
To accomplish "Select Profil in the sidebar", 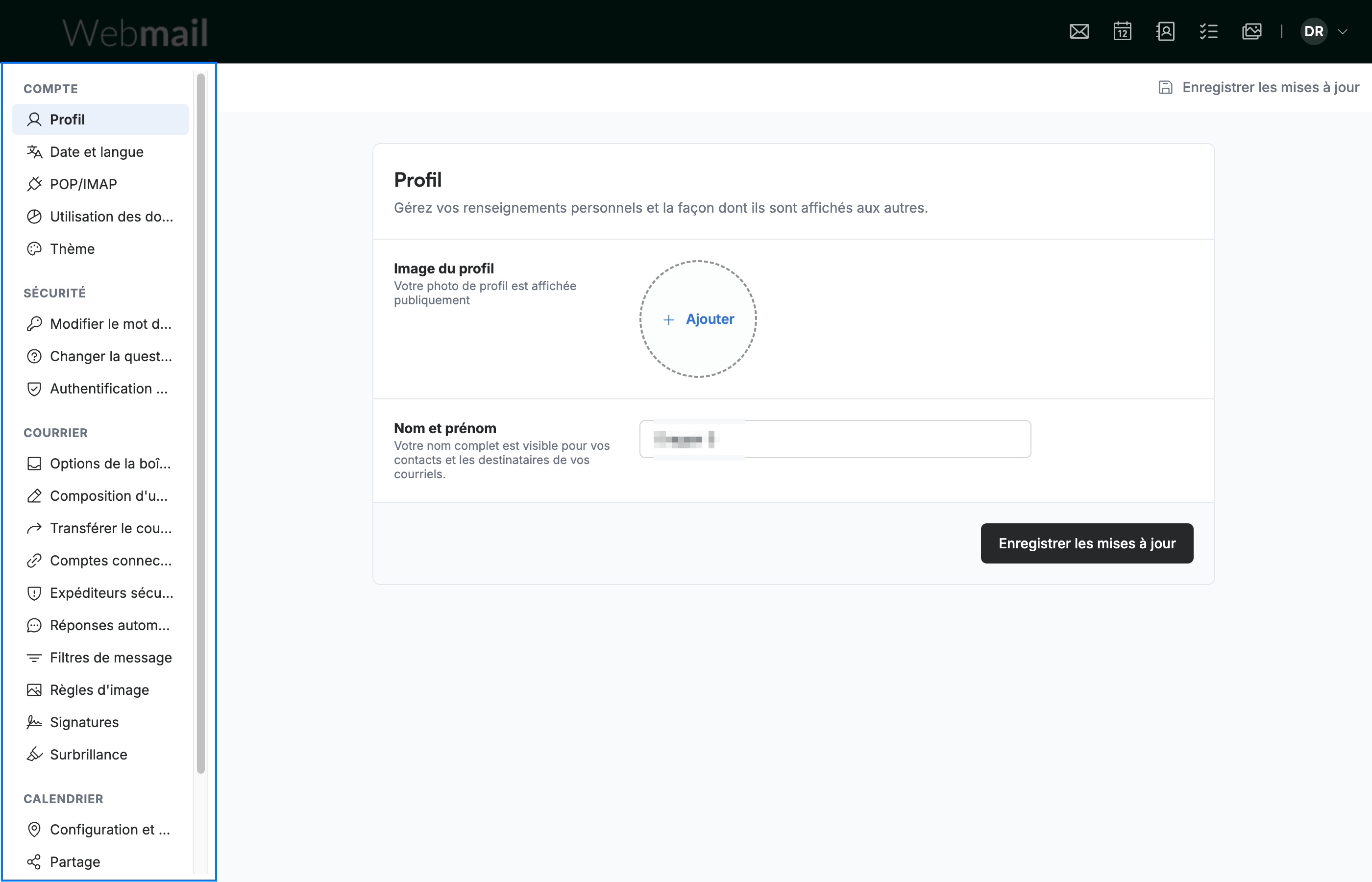I will tap(100, 119).
